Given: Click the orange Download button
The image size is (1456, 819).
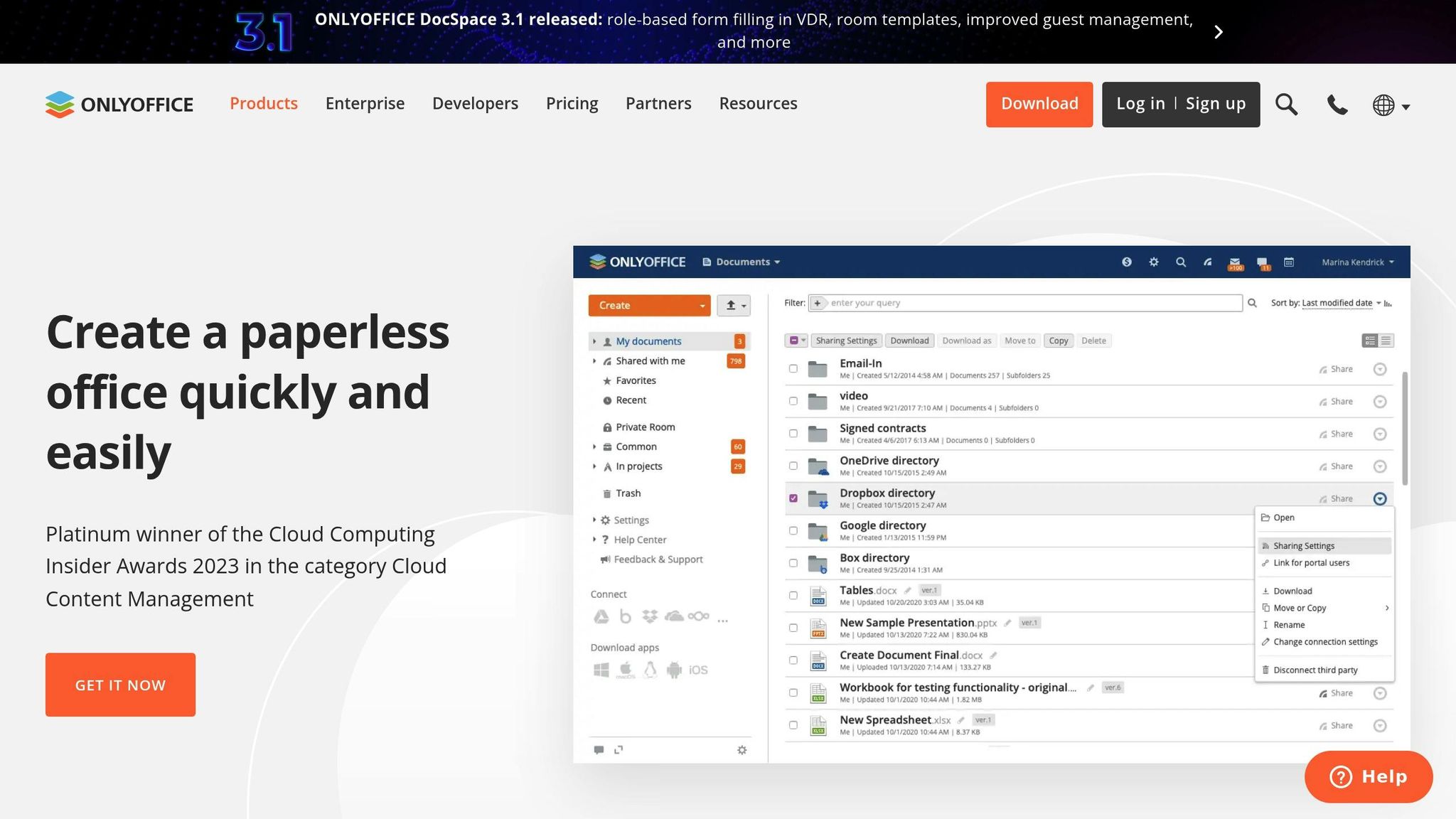Looking at the screenshot, I should pyautogui.click(x=1039, y=104).
